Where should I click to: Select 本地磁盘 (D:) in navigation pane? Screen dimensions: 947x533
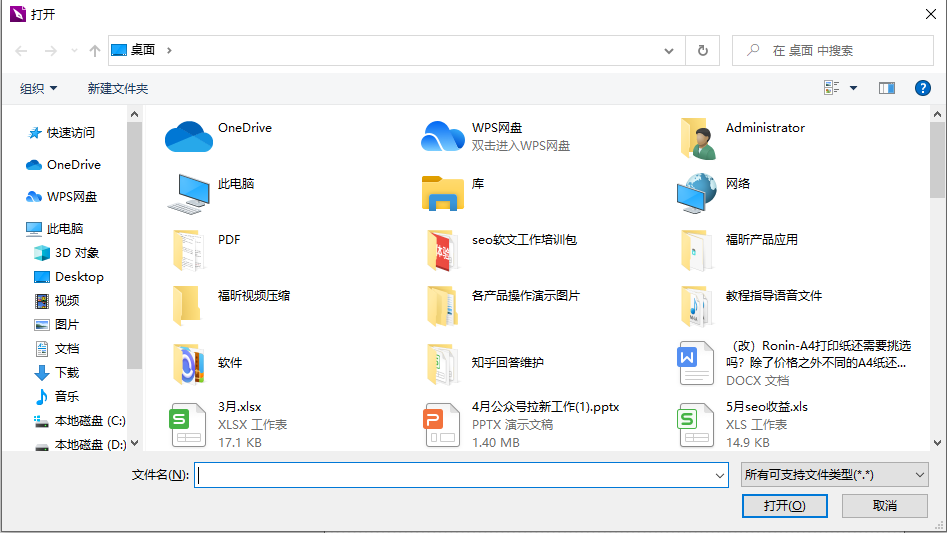click(x=80, y=445)
